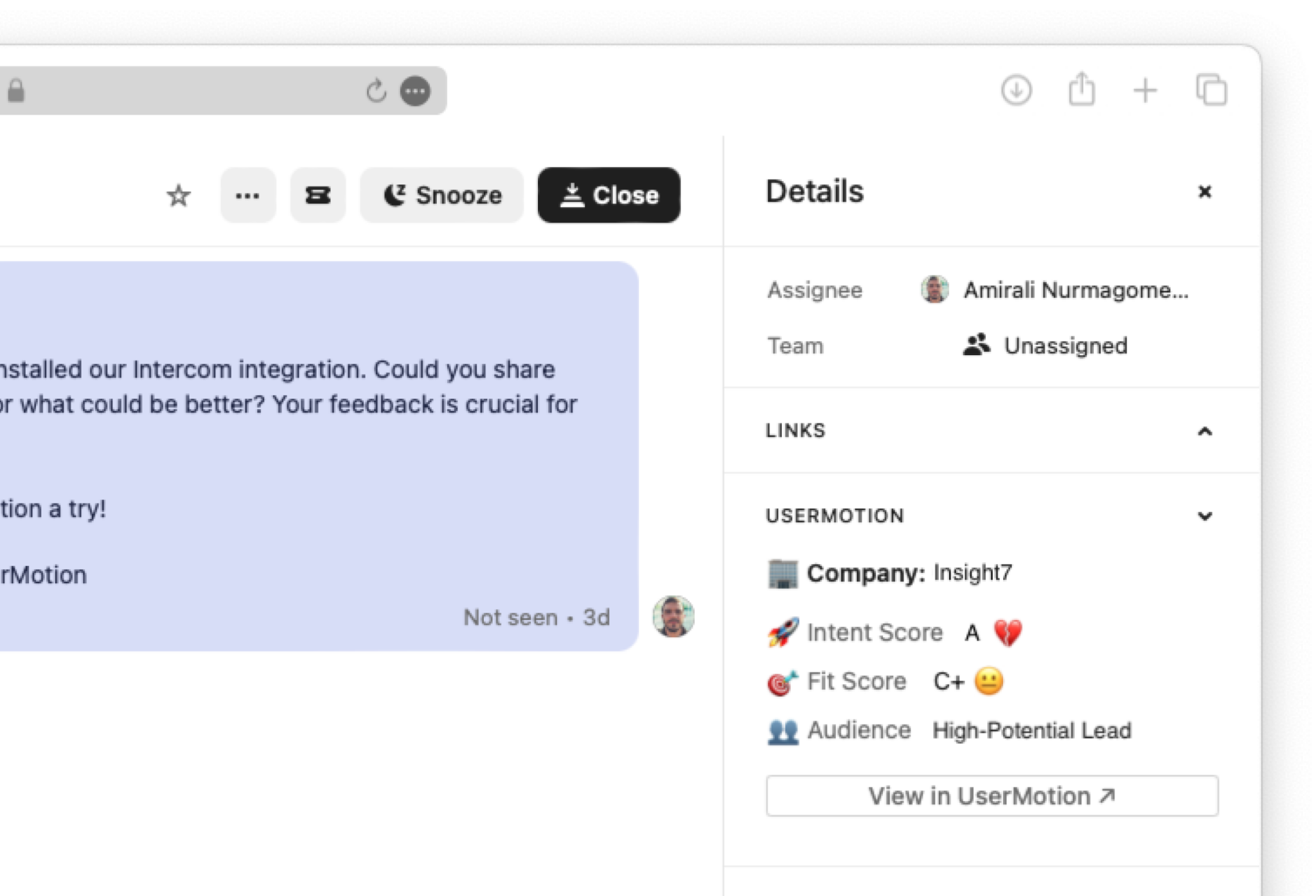Click the Company building icon
Image resolution: width=1316 pixels, height=896 pixels.
pos(781,574)
